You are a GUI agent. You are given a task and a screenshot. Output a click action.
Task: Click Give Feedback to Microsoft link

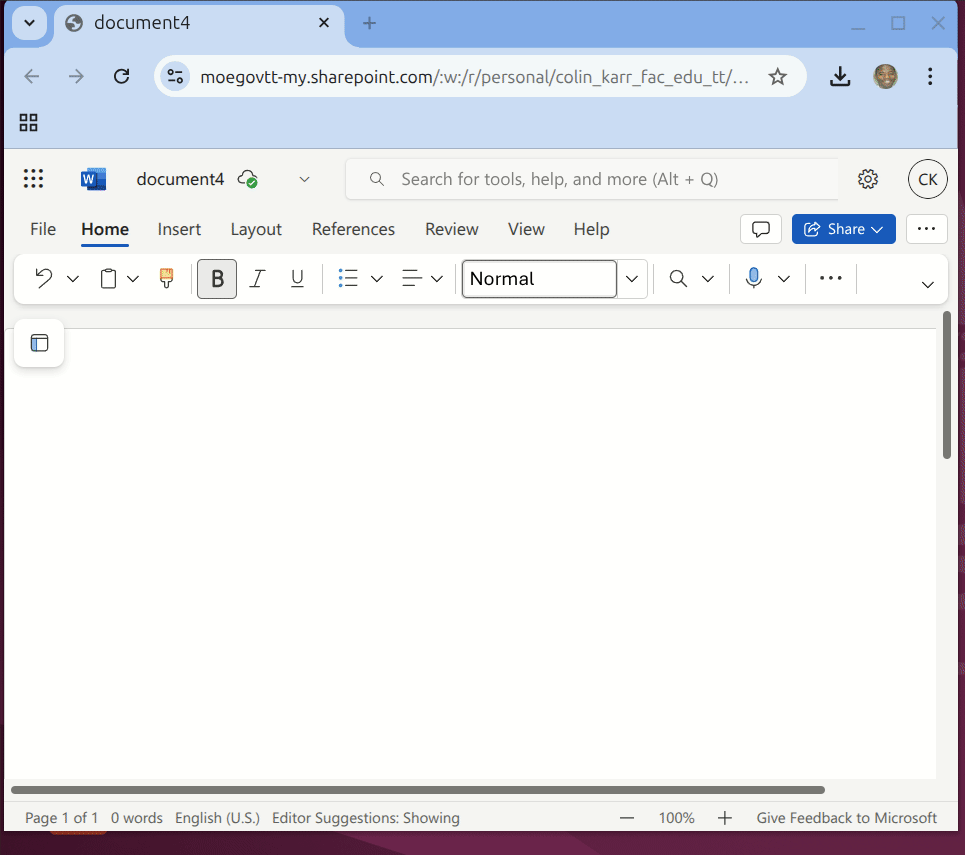pos(846,818)
